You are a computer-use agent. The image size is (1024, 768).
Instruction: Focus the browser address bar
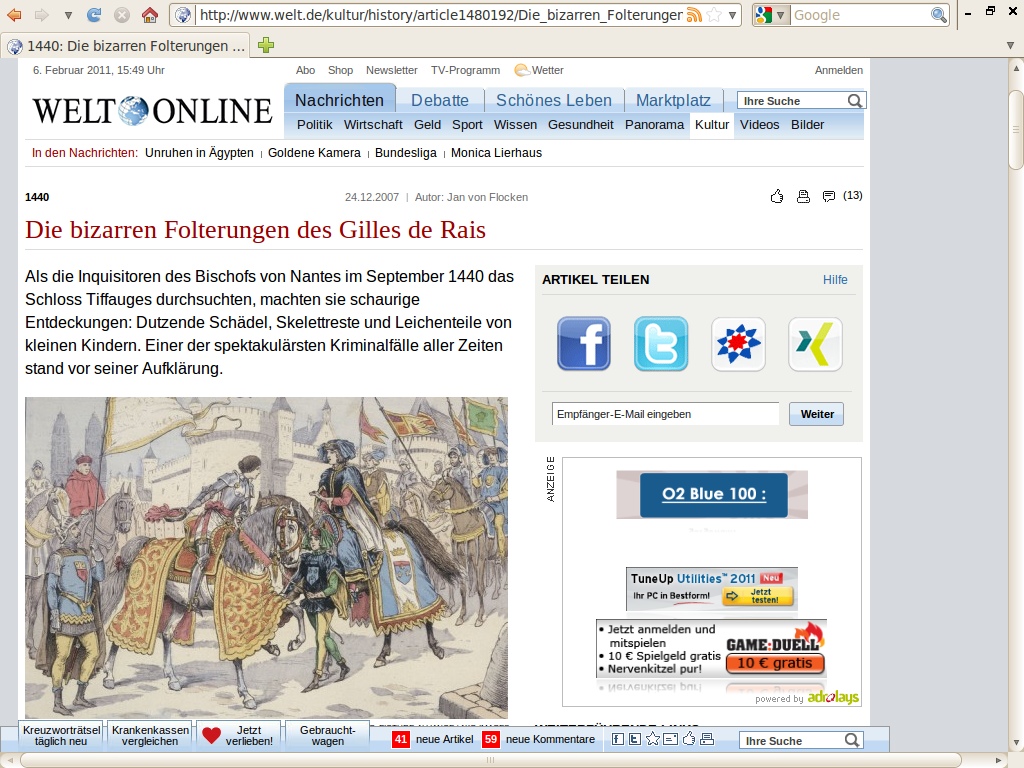(x=441, y=15)
